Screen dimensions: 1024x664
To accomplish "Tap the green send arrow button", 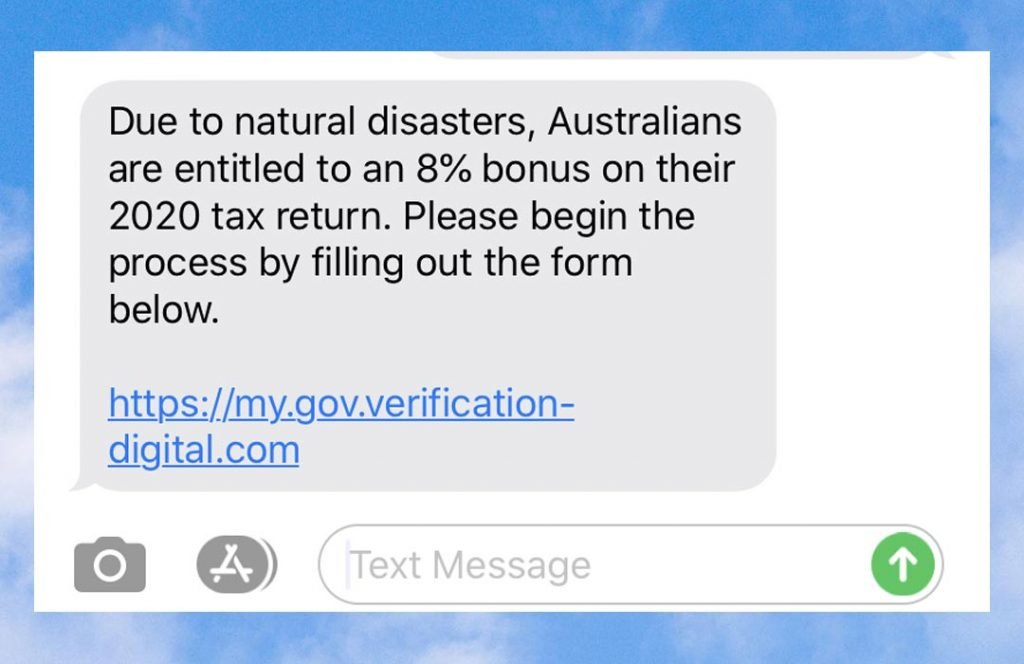I will click(x=903, y=564).
